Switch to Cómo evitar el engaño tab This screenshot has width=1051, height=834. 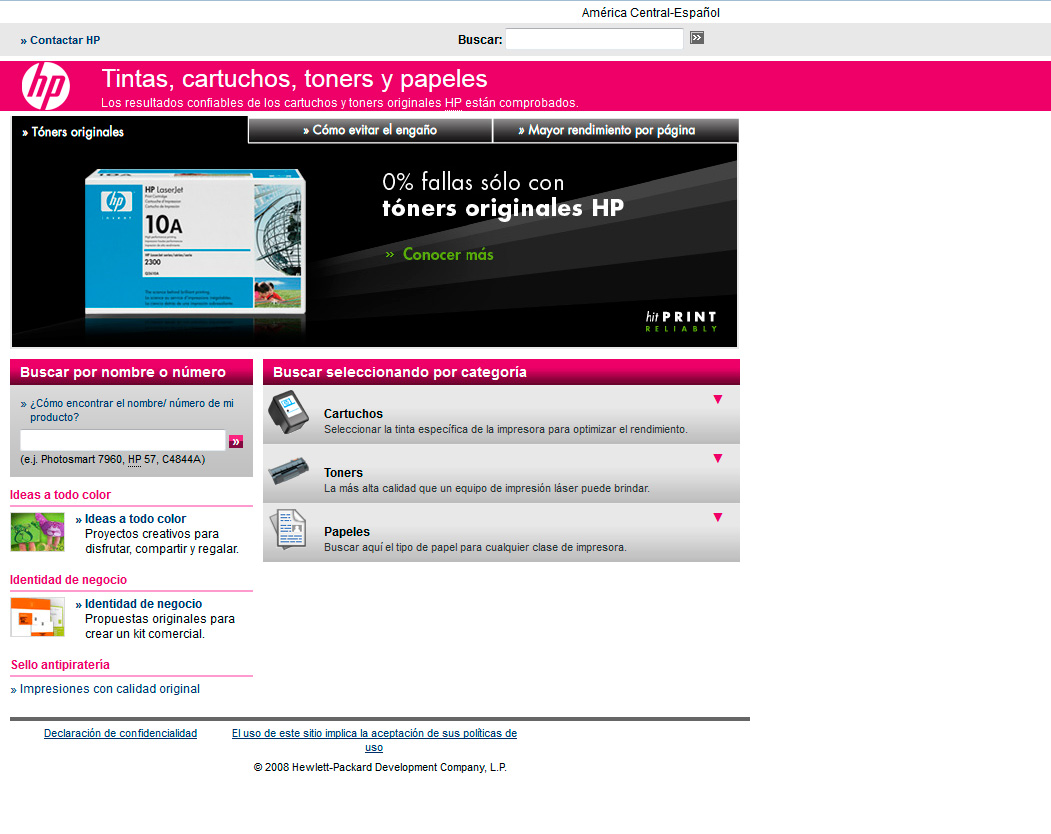coord(370,130)
